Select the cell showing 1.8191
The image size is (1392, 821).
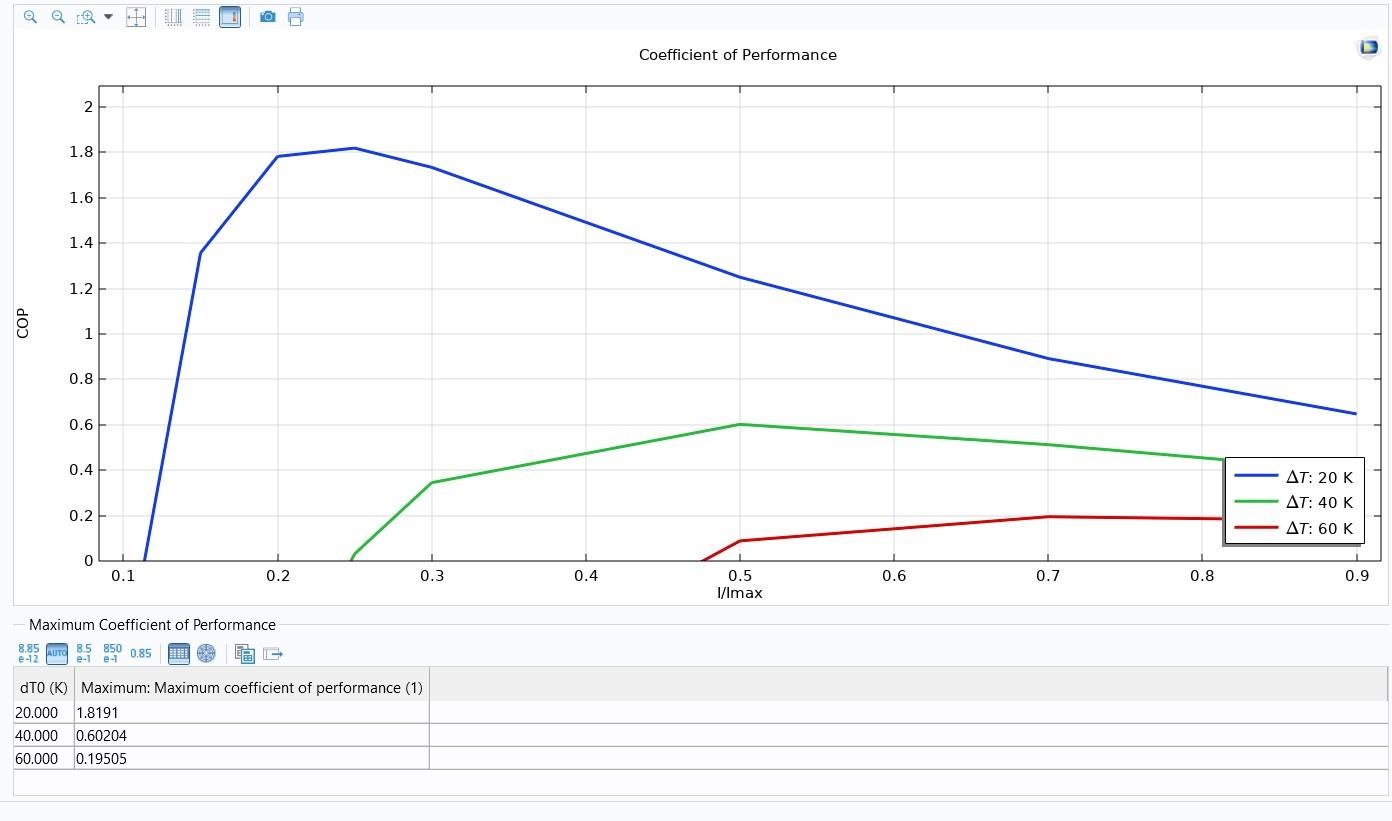(x=252, y=712)
